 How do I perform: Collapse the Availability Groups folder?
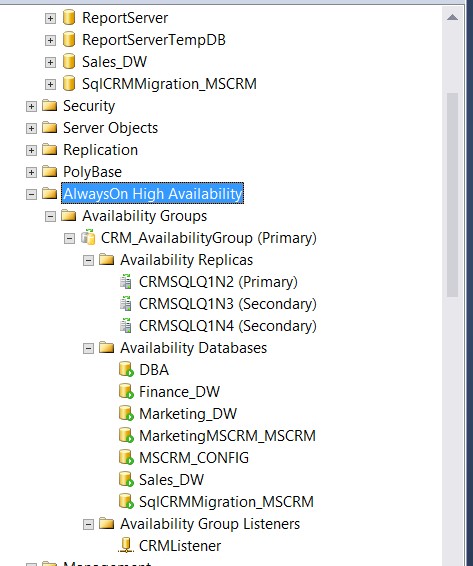tap(50, 217)
